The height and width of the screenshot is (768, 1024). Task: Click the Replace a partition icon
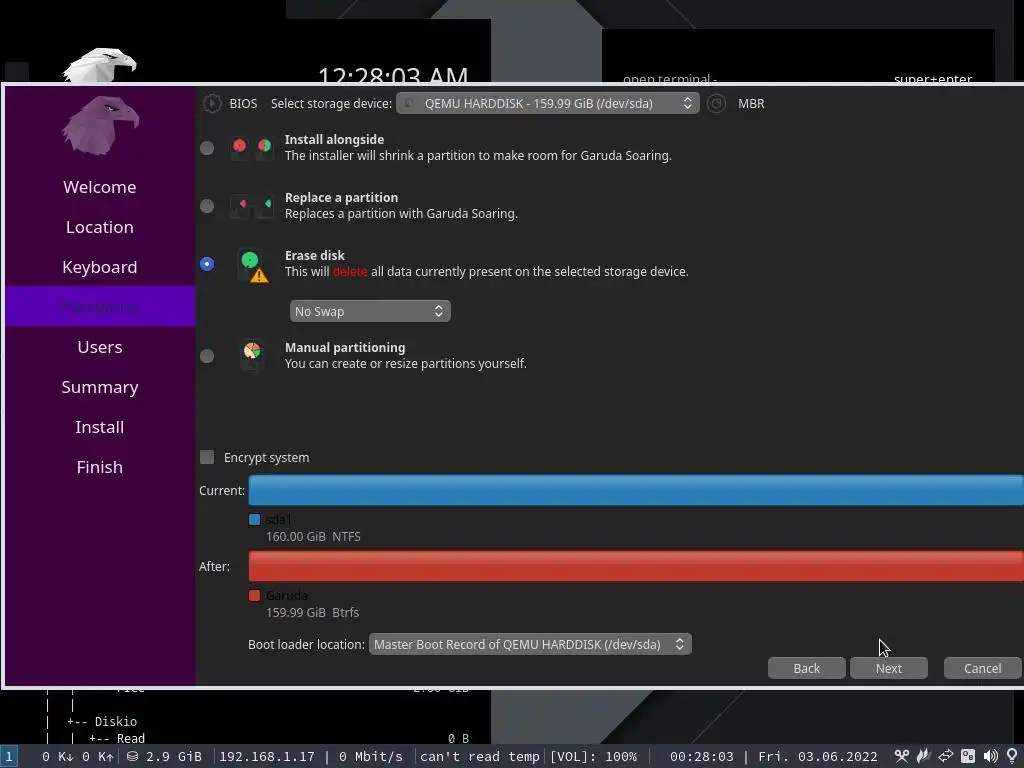[251, 206]
